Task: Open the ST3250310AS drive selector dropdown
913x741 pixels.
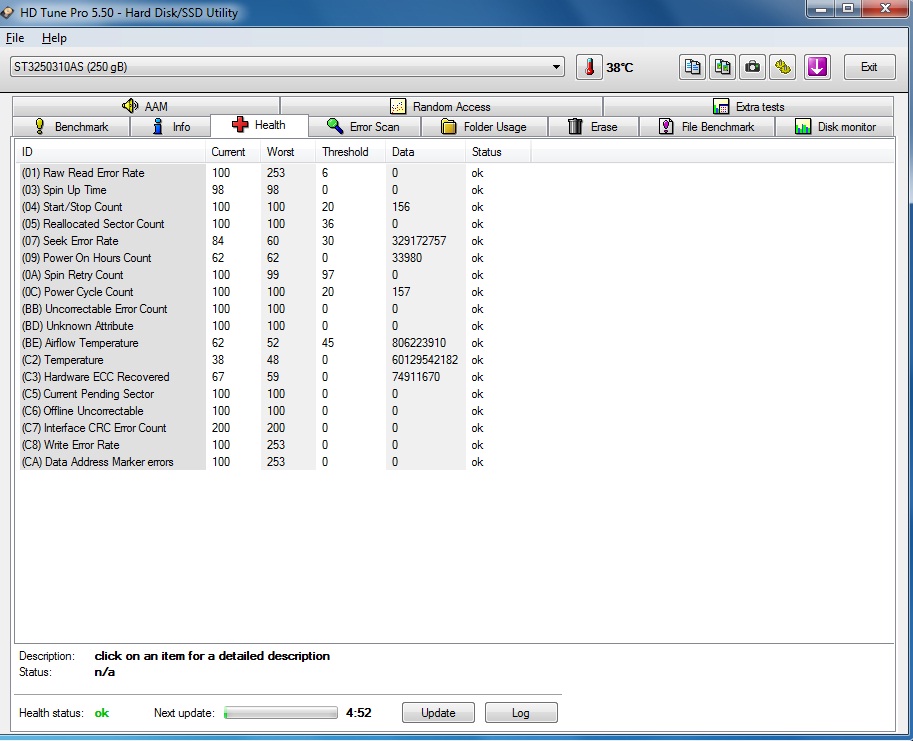Action: coord(288,67)
